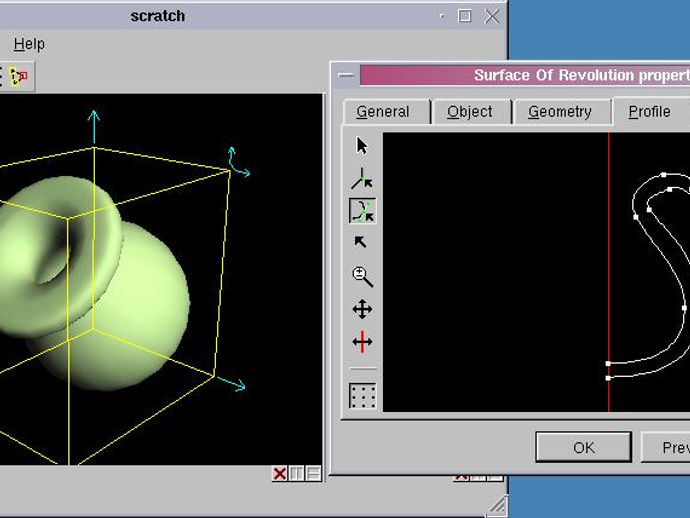Switch to the Profile tab
This screenshot has height=518, width=690.
pyautogui.click(x=650, y=112)
